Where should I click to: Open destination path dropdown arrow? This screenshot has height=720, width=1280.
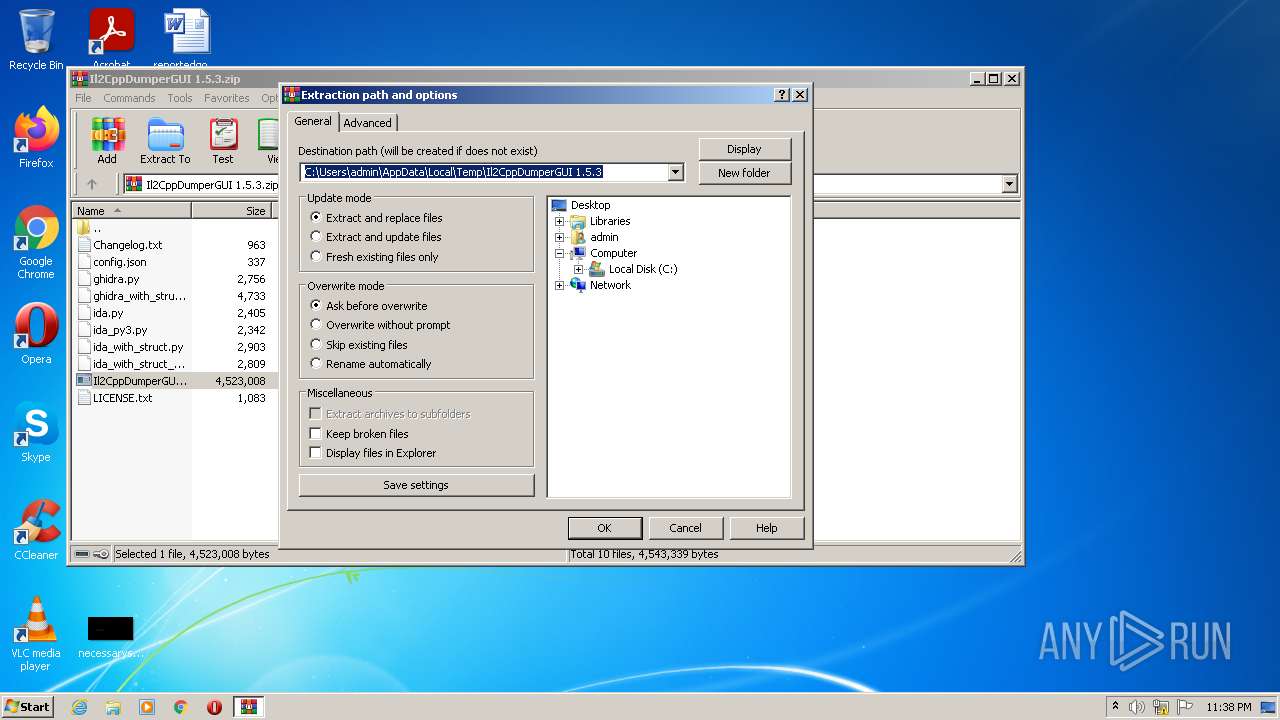pyautogui.click(x=675, y=172)
